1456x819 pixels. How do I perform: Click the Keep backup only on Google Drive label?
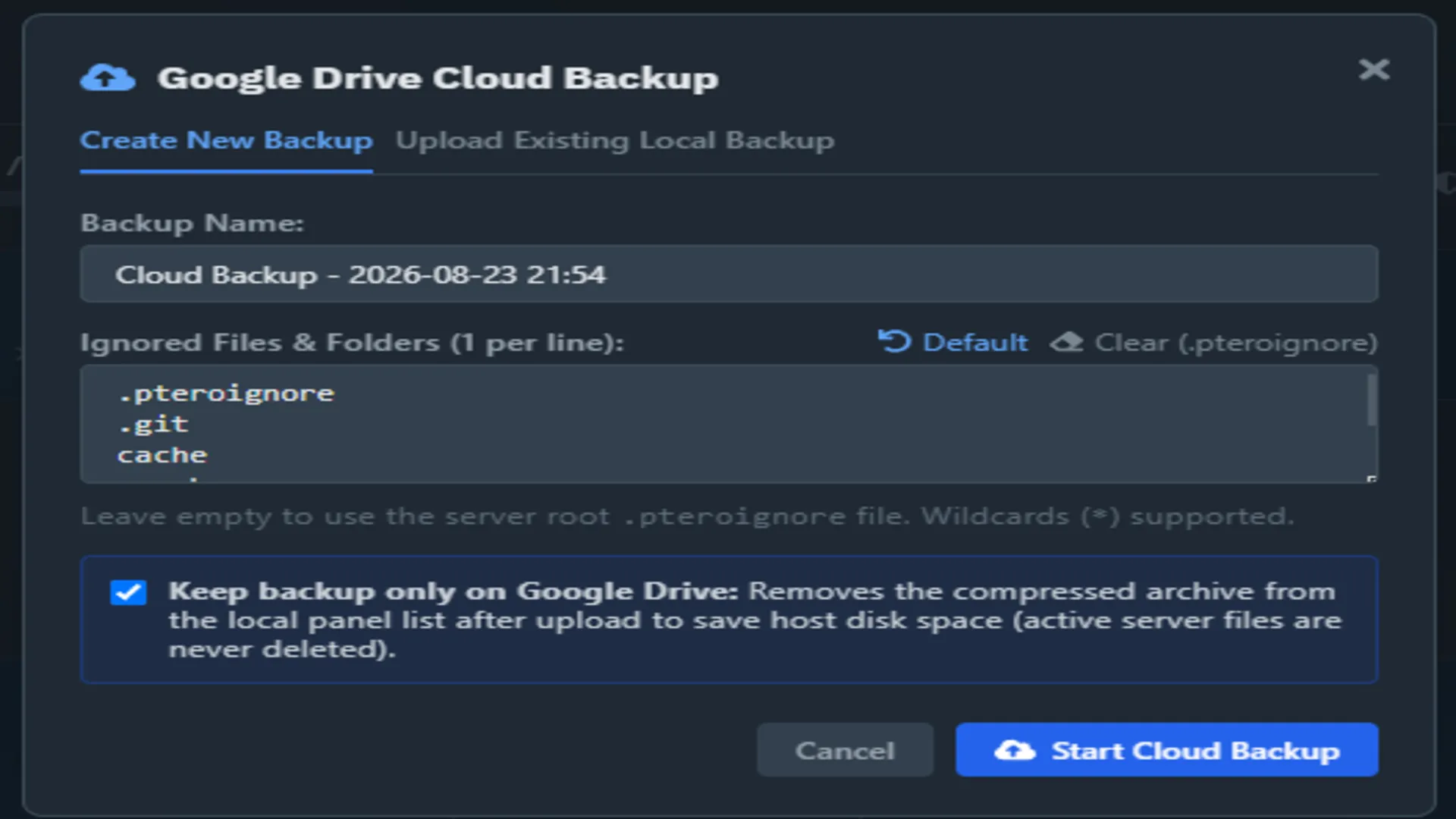point(453,591)
